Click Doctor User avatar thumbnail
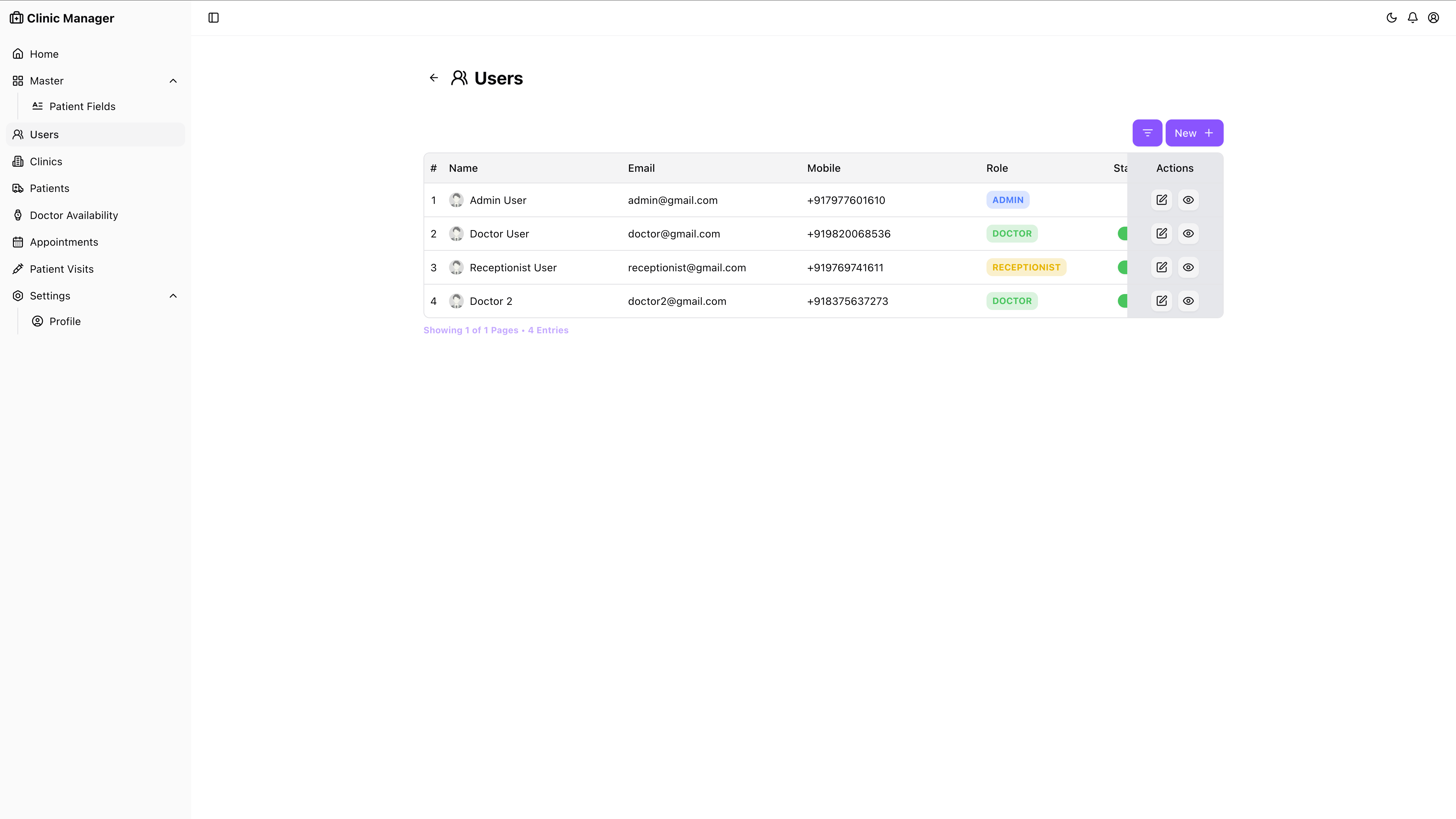The image size is (1456, 819). click(x=456, y=233)
